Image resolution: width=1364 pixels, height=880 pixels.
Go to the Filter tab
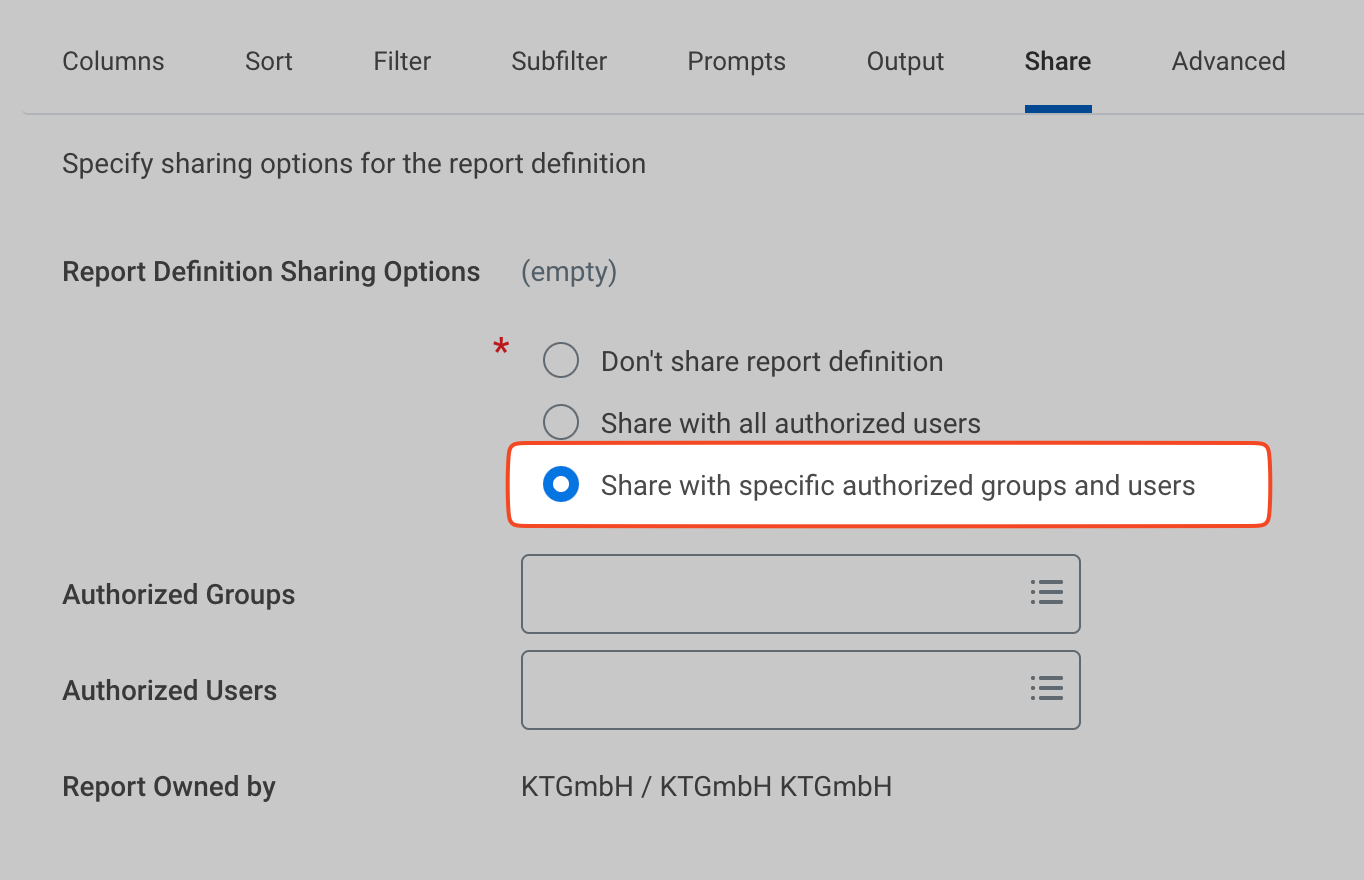click(x=402, y=62)
